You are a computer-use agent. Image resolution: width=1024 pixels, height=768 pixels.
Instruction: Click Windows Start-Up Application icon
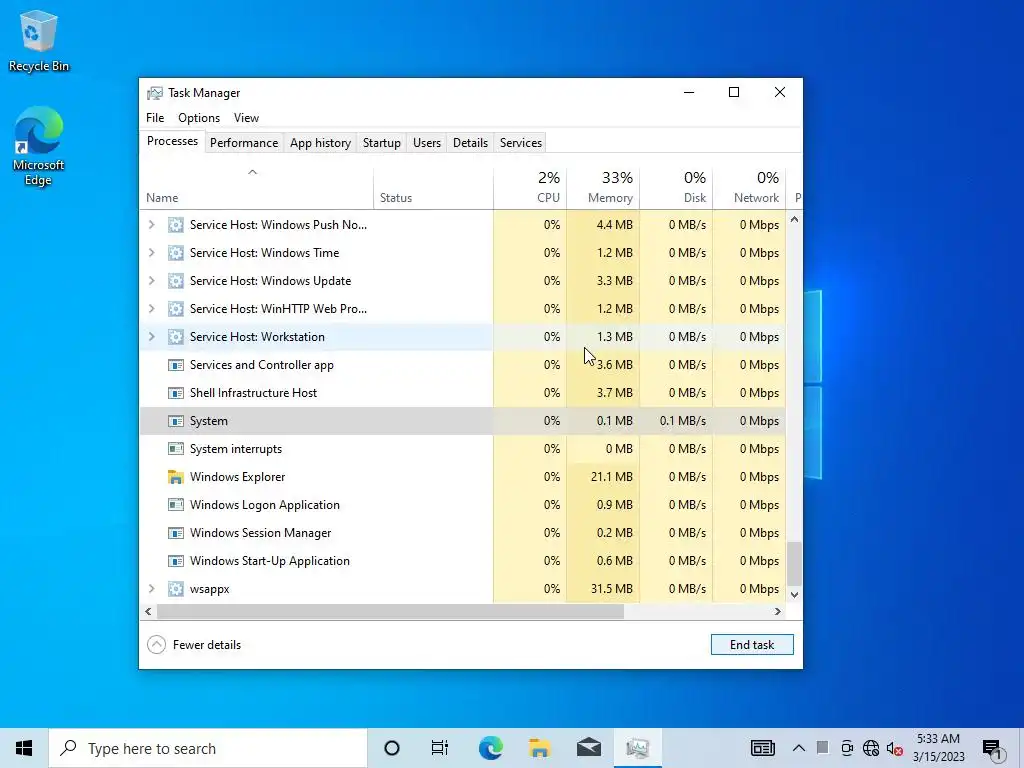click(176, 561)
